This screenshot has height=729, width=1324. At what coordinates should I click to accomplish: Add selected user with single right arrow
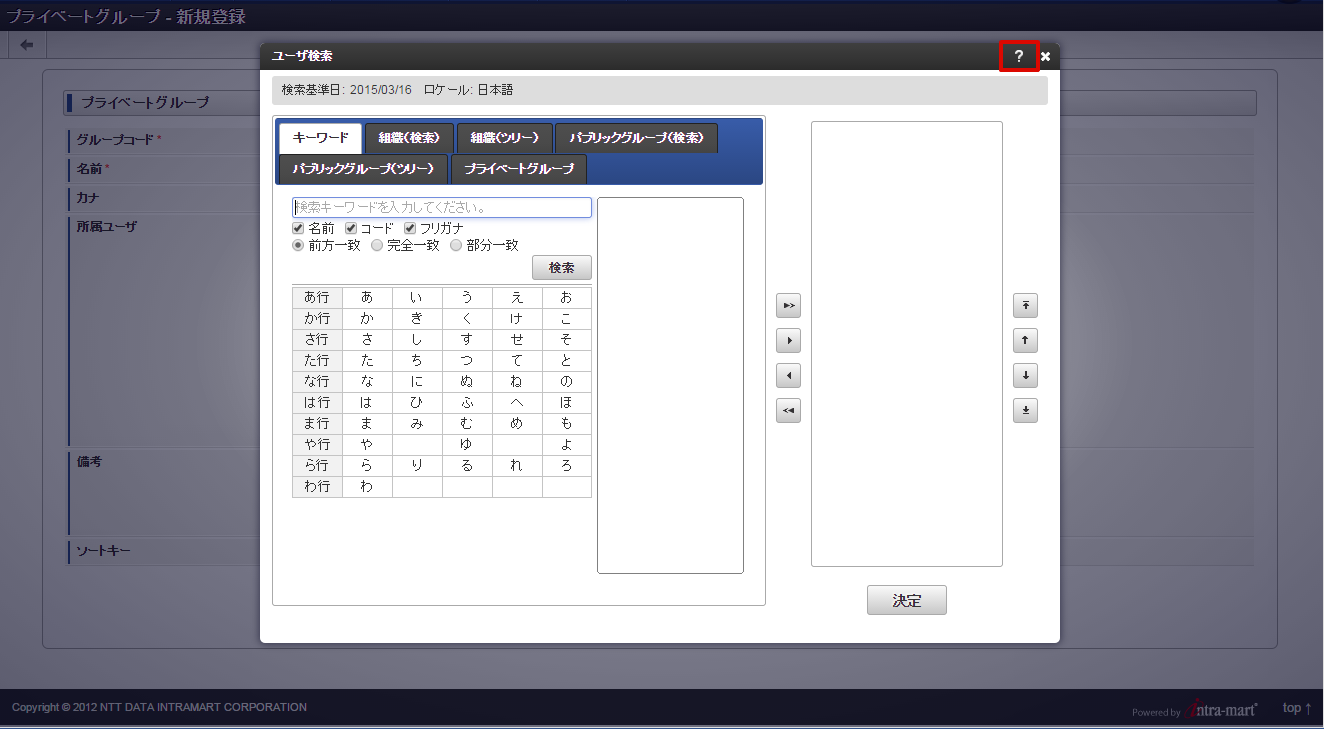tap(788, 341)
